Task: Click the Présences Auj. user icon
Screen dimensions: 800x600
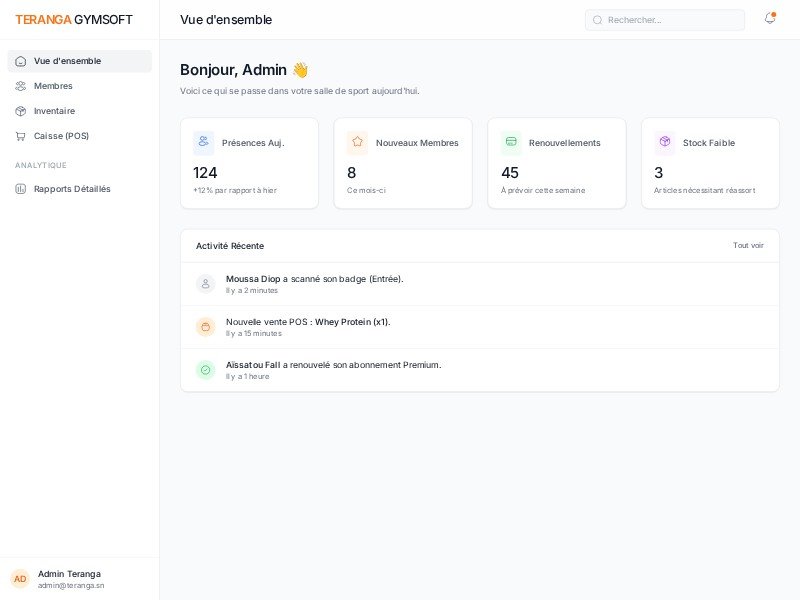Action: click(204, 142)
